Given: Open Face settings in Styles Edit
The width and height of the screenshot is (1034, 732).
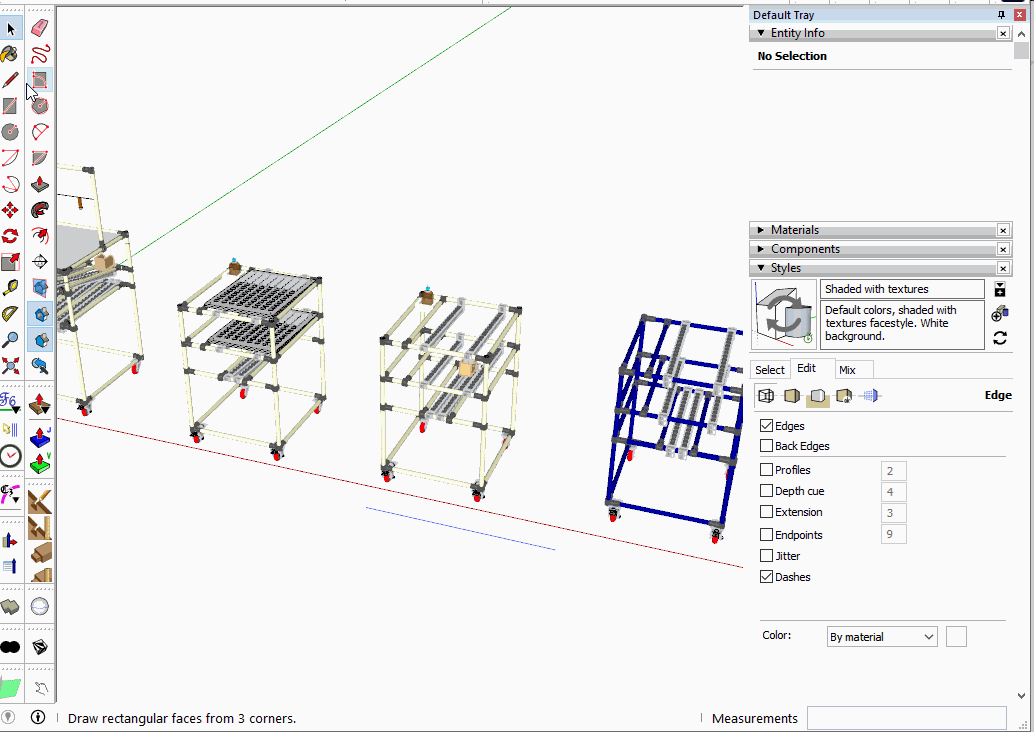Looking at the screenshot, I should click(x=791, y=396).
